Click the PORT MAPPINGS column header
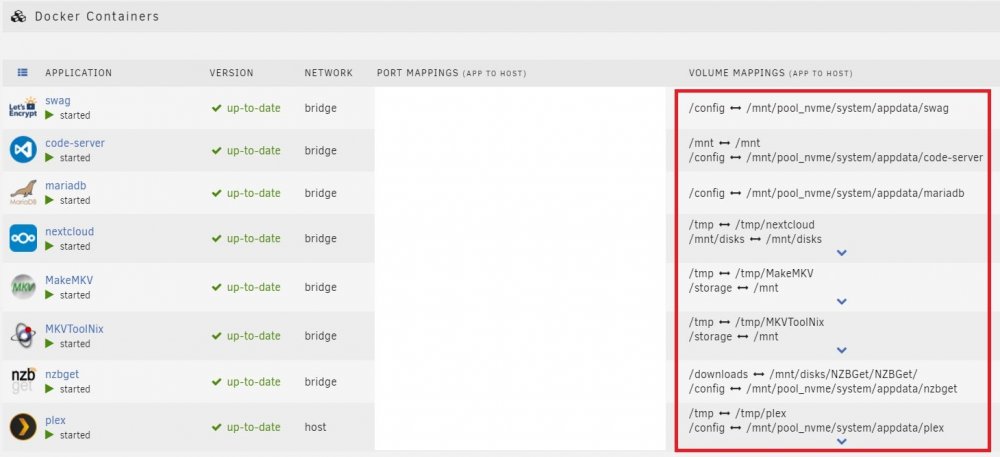Image resolution: width=1000 pixels, height=457 pixels. [452, 73]
